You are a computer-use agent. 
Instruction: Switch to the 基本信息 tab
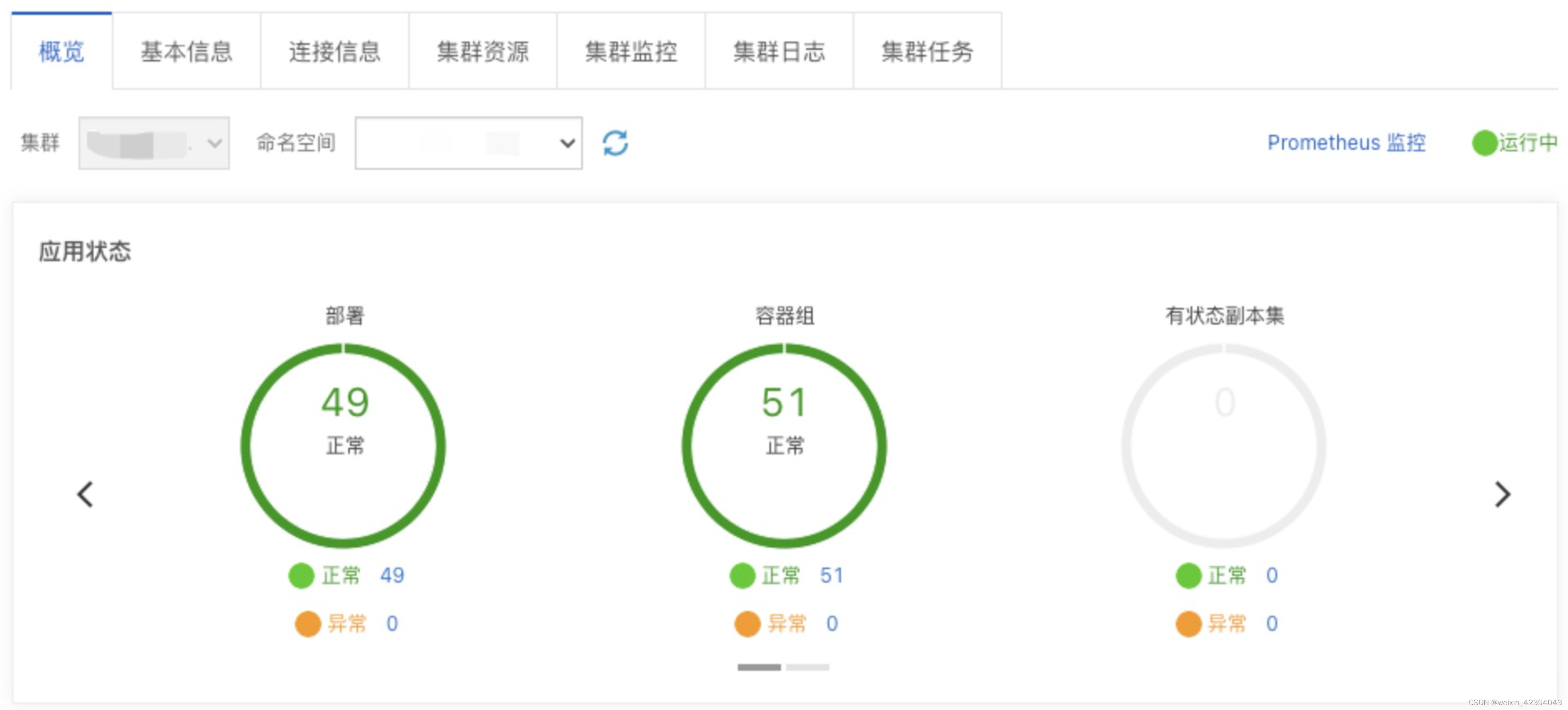tap(186, 52)
